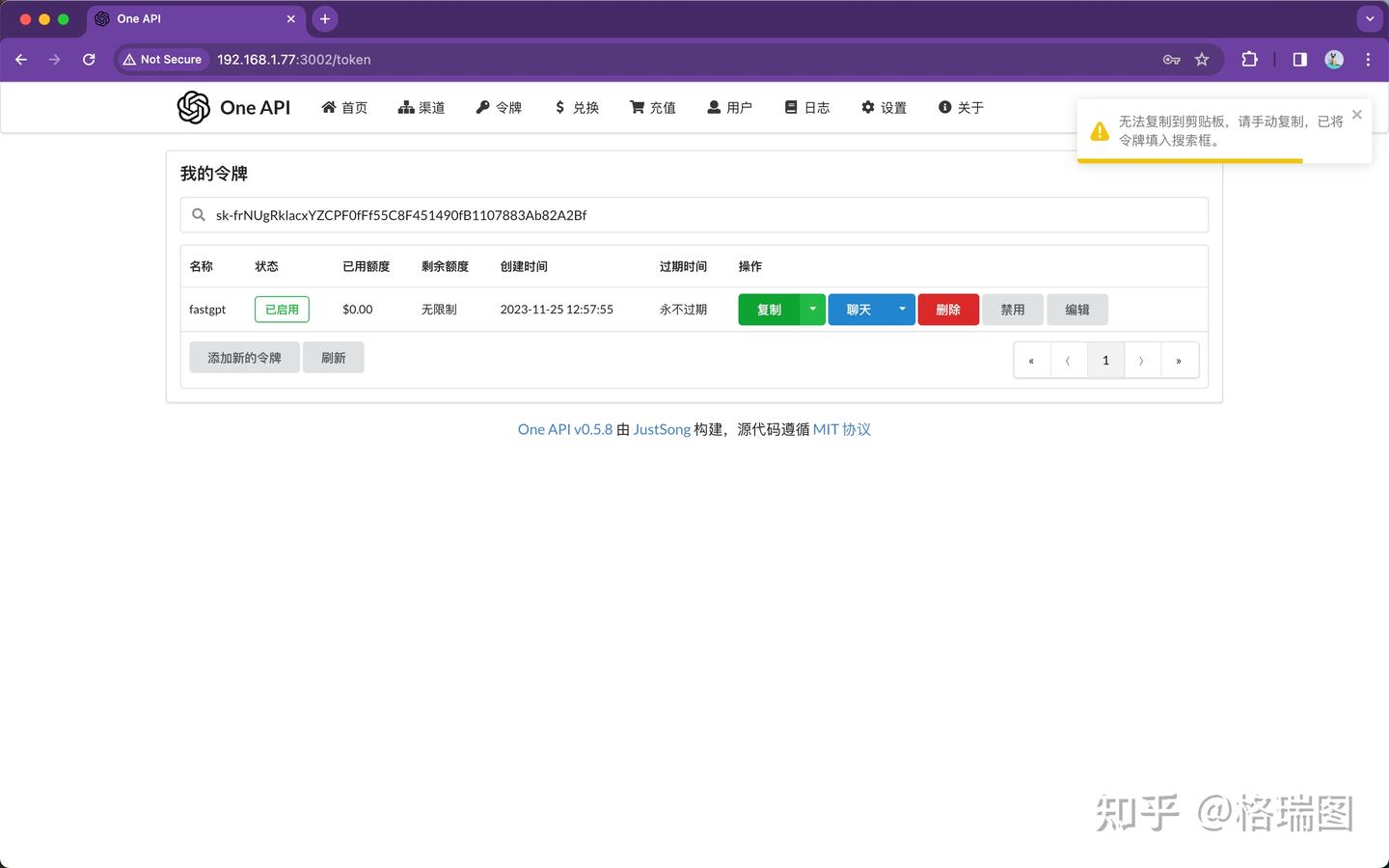This screenshot has height=868, width=1389.
Task: Open the 令牌 token menu item
Action: pyautogui.click(x=499, y=108)
